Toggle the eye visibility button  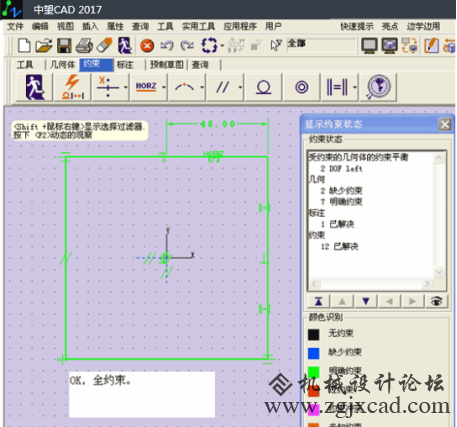click(x=436, y=301)
